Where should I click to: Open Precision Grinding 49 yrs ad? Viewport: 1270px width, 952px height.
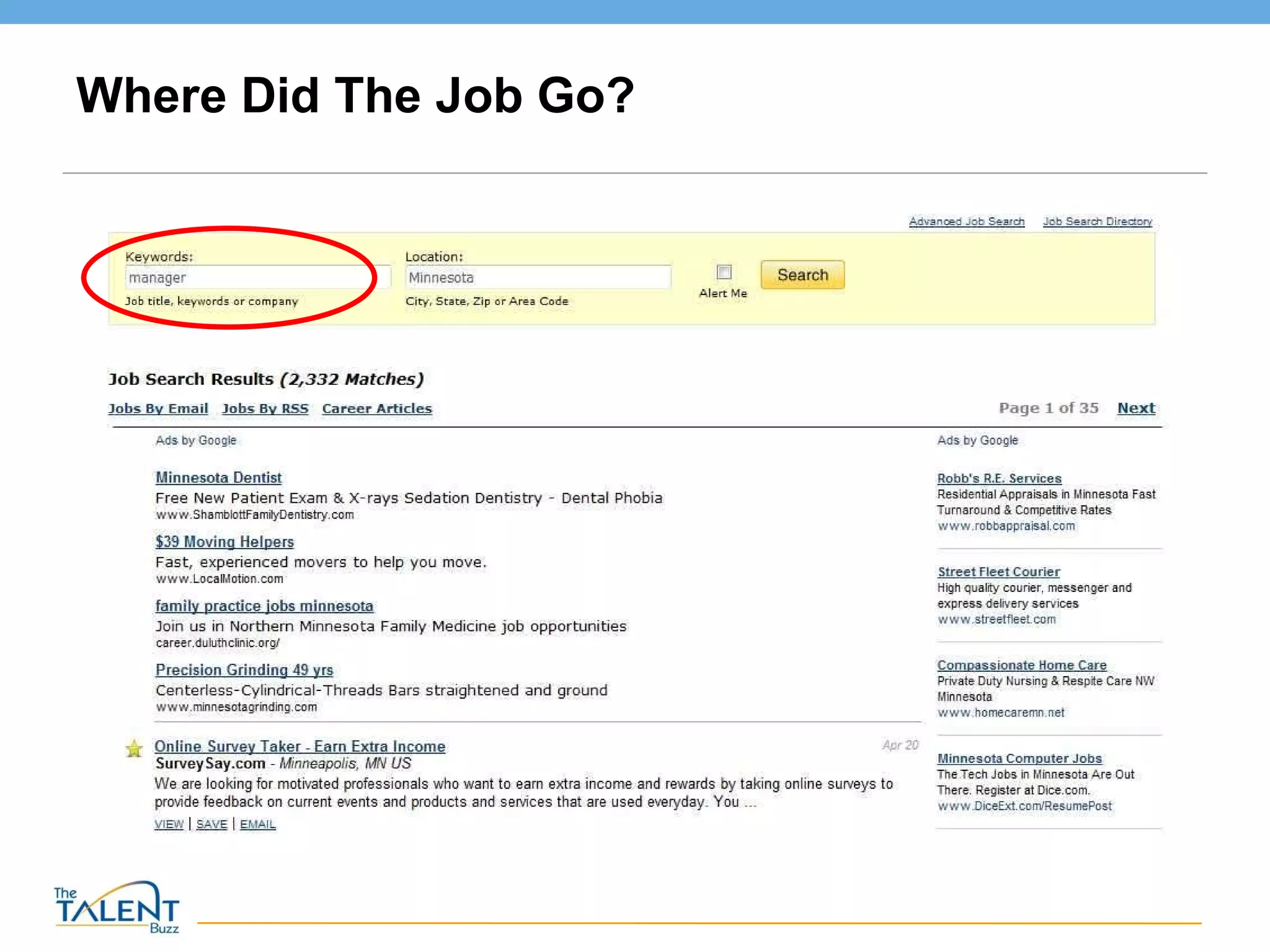[244, 669]
